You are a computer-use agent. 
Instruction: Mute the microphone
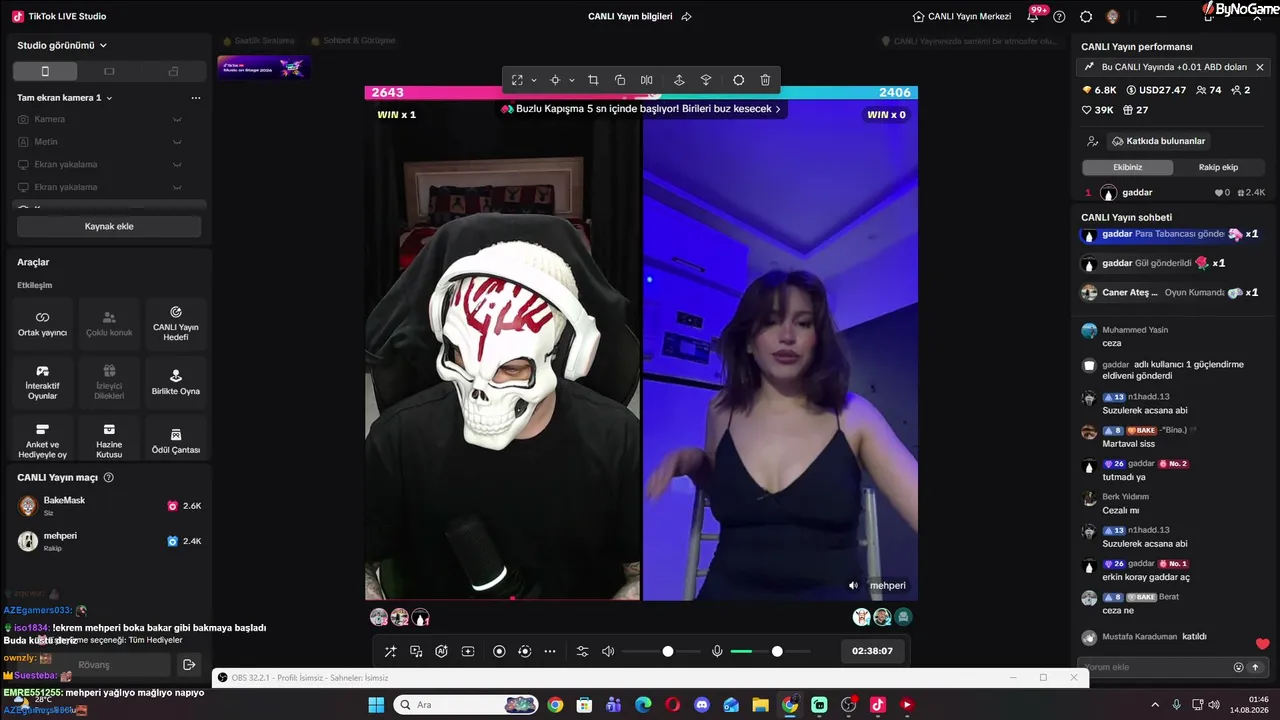[x=717, y=652]
